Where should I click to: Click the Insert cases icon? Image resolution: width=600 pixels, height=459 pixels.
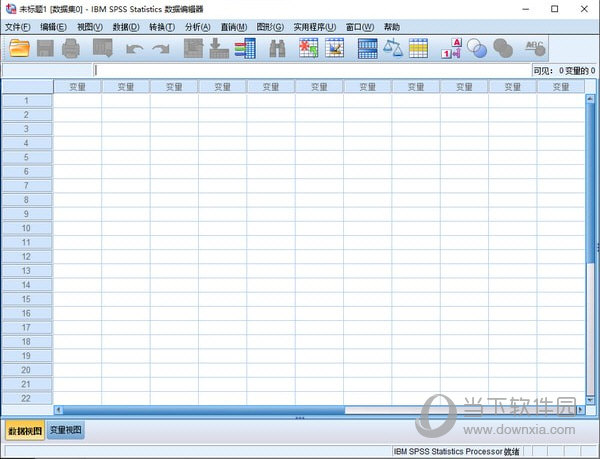308,48
